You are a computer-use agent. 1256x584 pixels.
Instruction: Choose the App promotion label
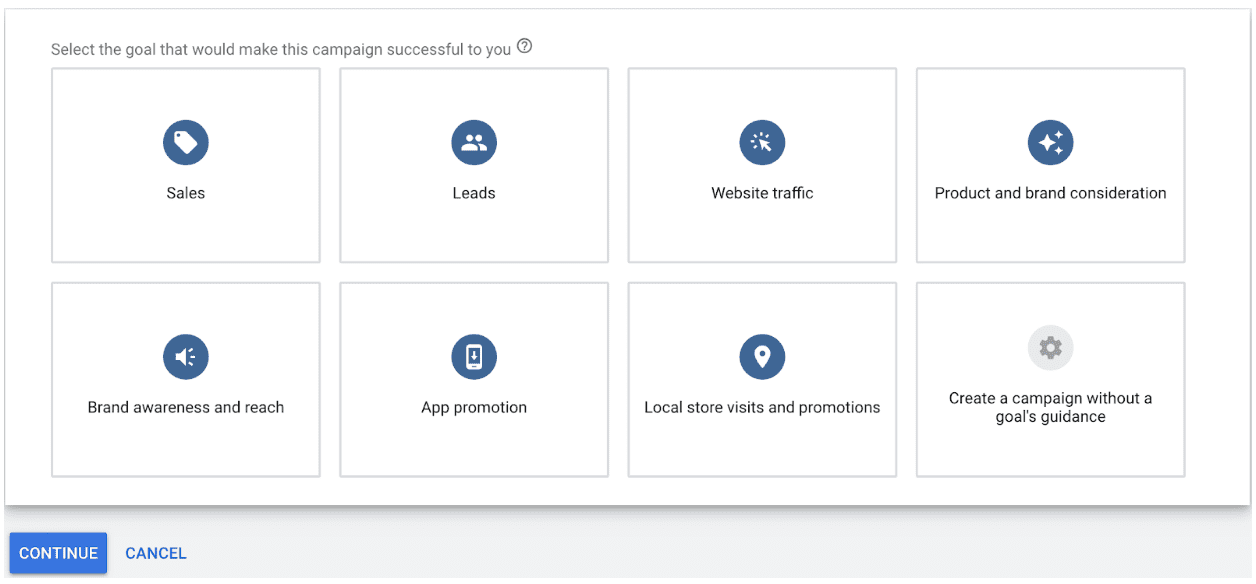click(x=474, y=407)
